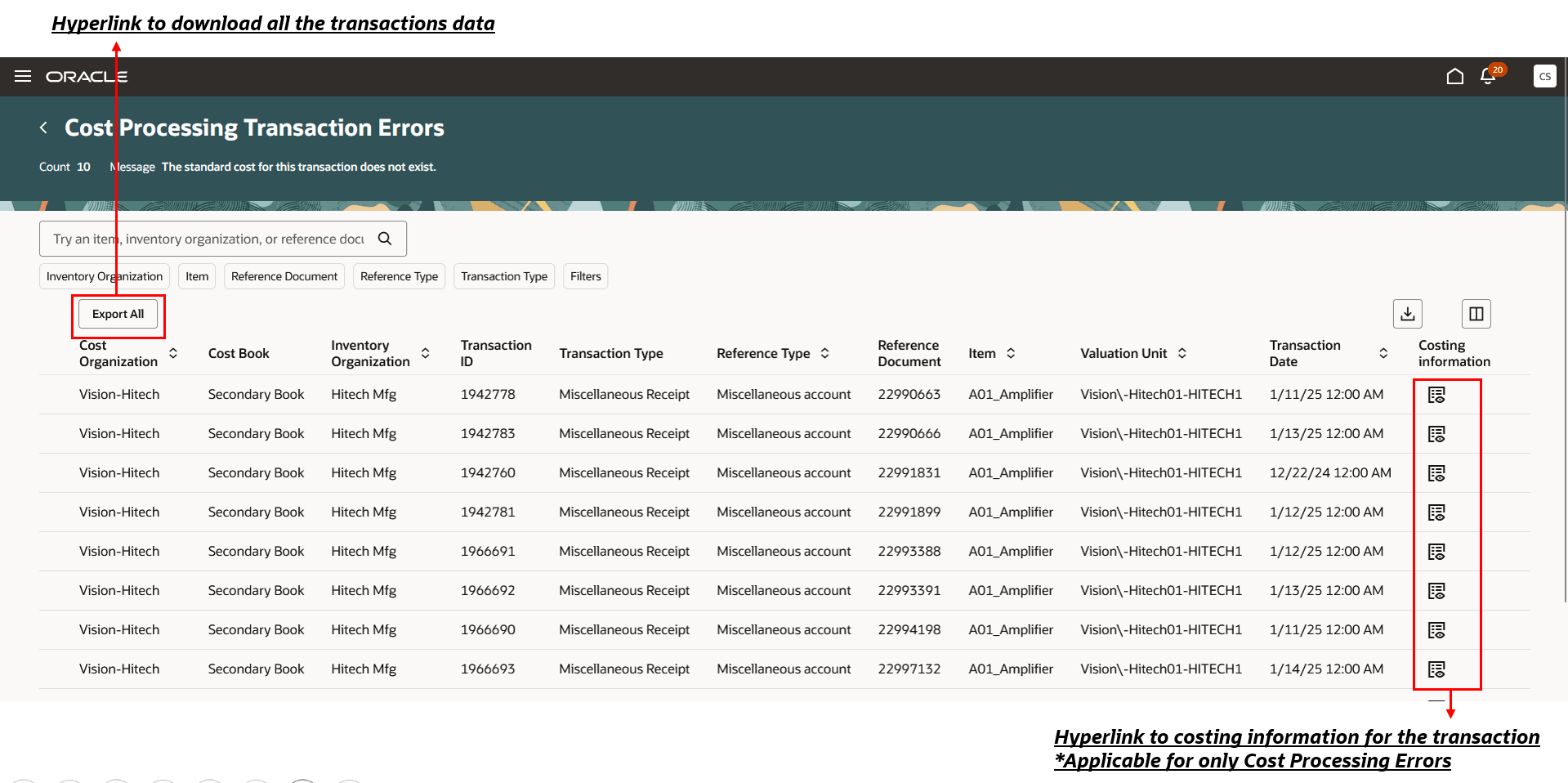Open the navigation hamburger menu
1568x783 pixels.
click(23, 76)
